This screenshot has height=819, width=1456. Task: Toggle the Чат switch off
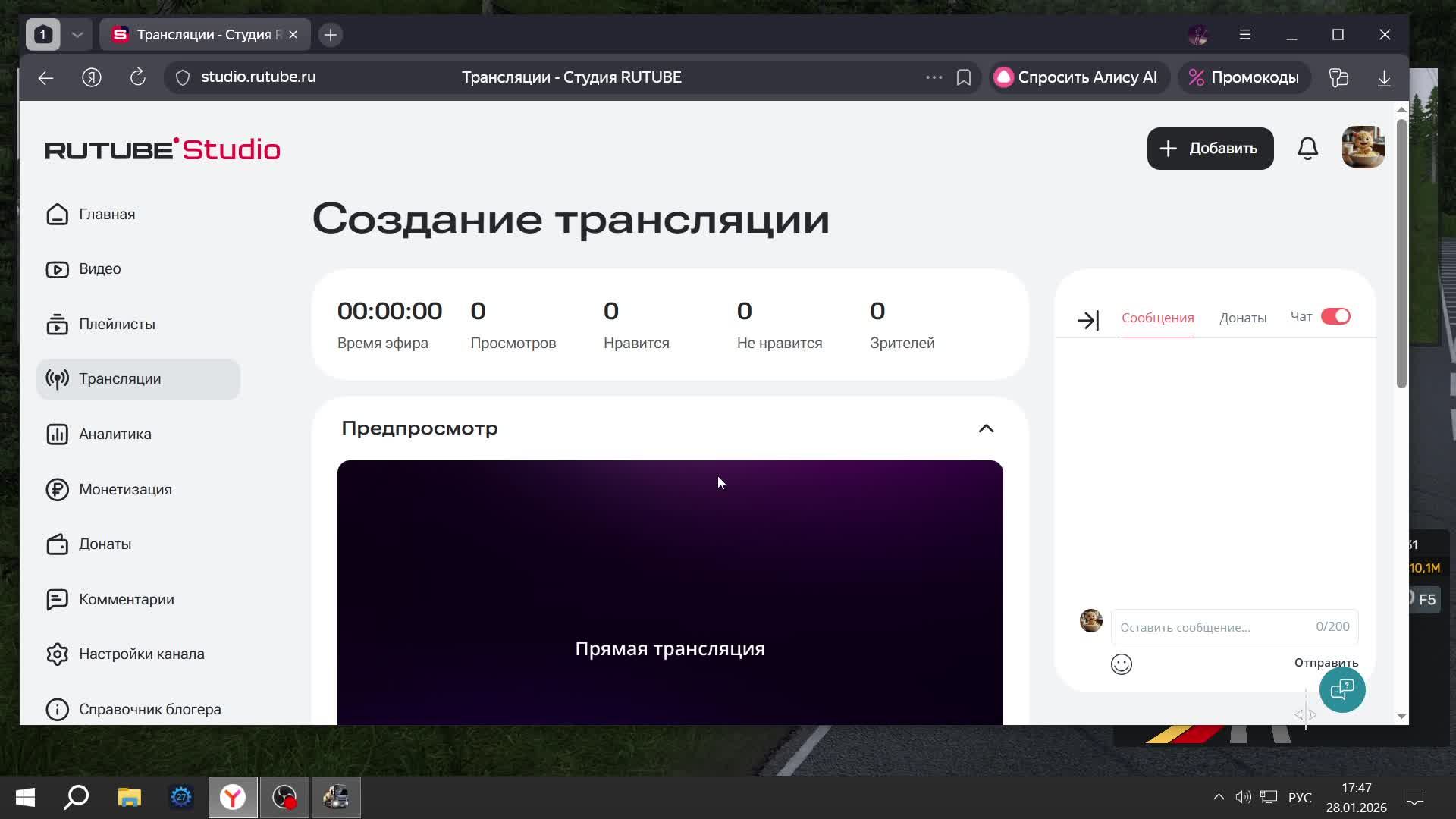pyautogui.click(x=1335, y=316)
